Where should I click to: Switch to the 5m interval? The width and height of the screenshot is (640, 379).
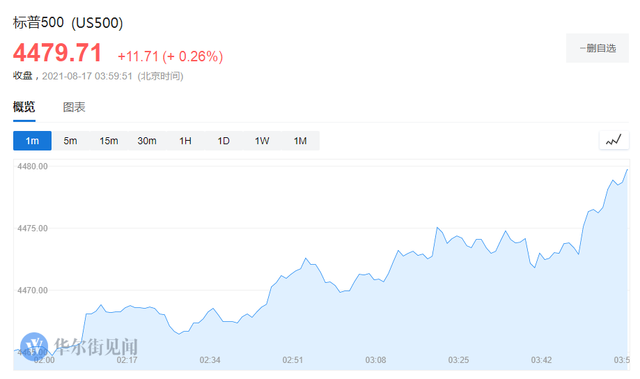click(x=70, y=141)
